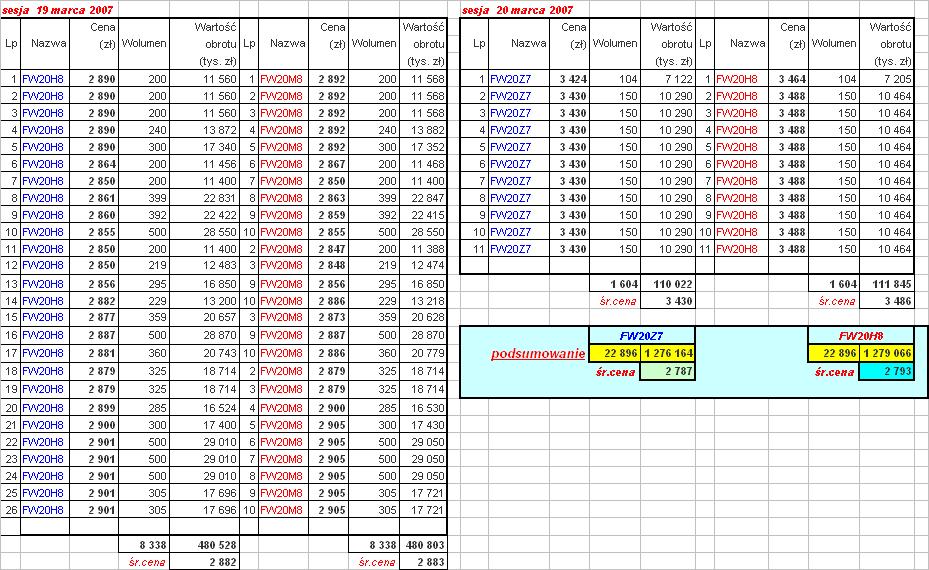Screen dimensions: 929x570
Task: Select price cell 2 873
Action: tap(329, 318)
